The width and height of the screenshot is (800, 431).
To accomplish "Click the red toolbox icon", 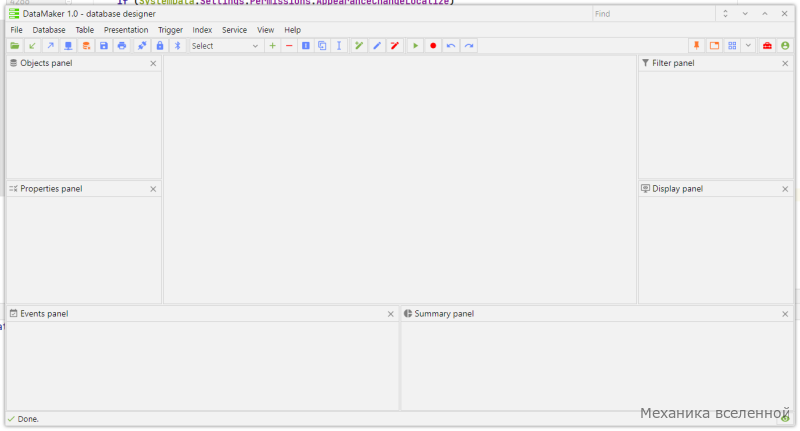I will point(767,46).
